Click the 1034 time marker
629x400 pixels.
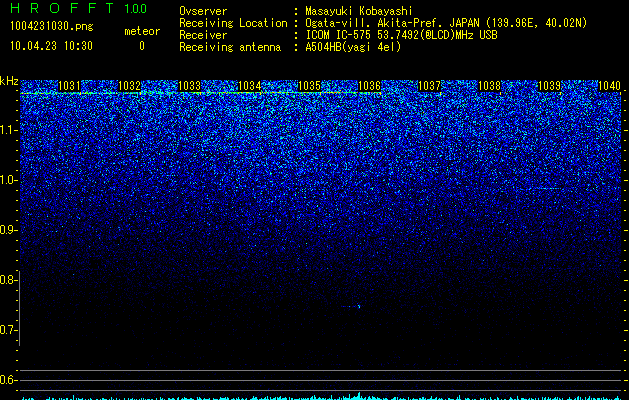250,85
